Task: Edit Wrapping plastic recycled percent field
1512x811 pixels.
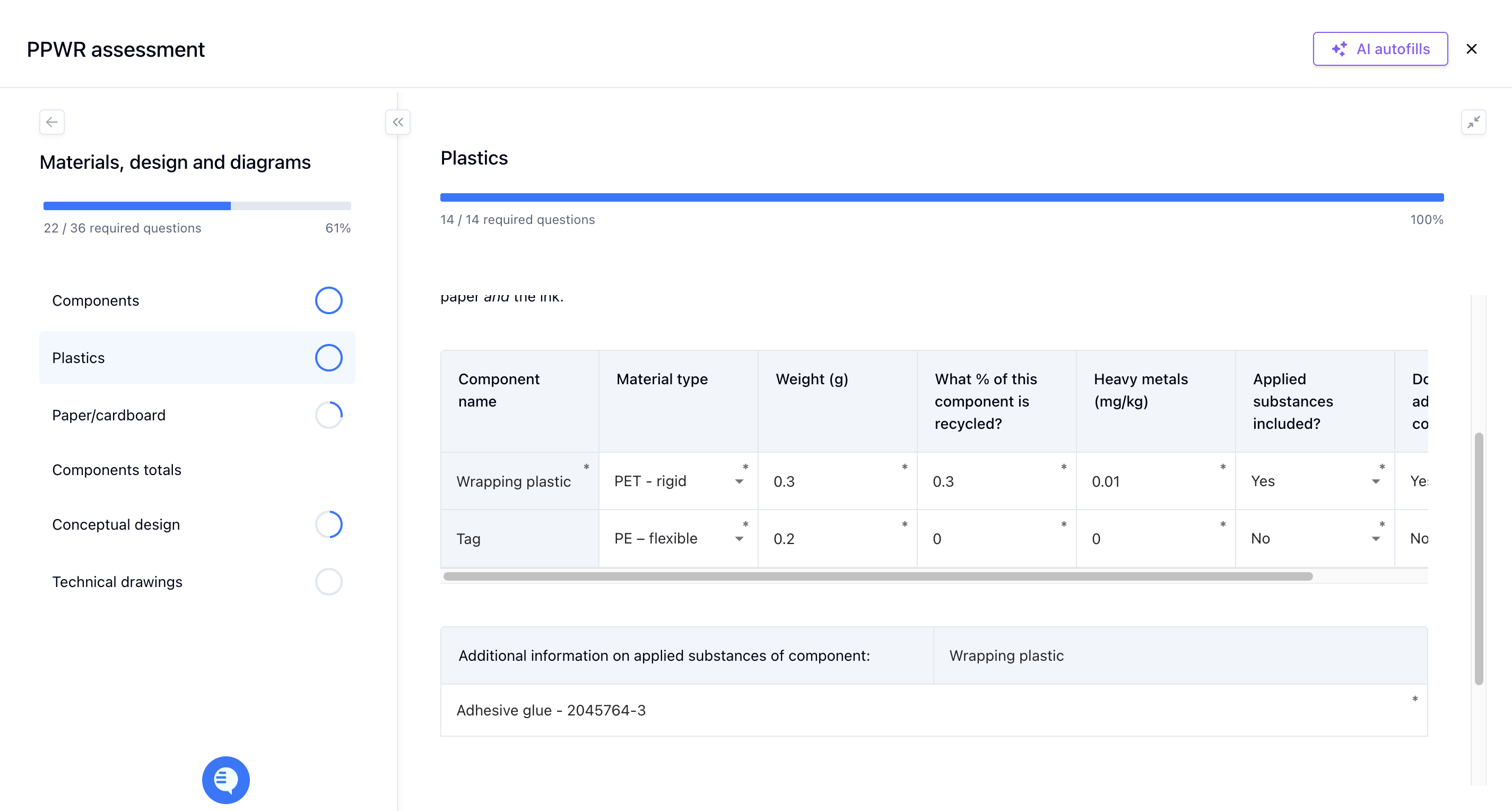Action: [997, 481]
